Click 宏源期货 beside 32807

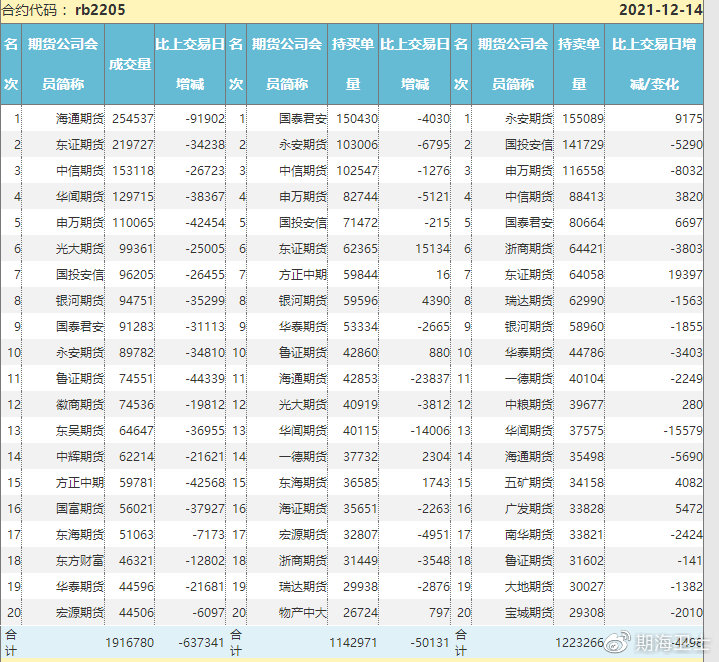(303, 535)
